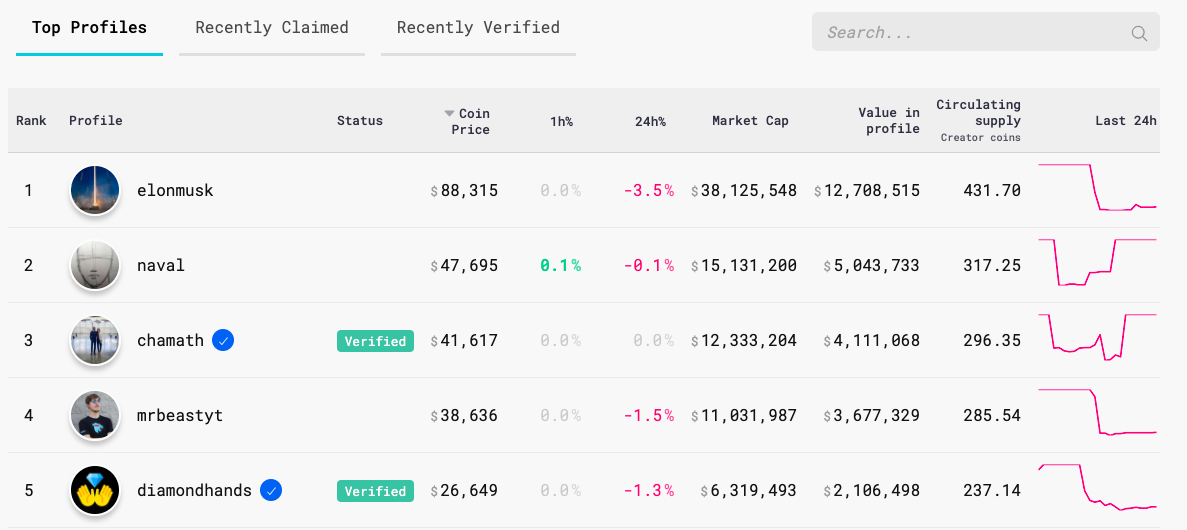Click mrbeastyt's Last 24h price sparkline
This screenshot has height=530, width=1187.
point(1098,412)
